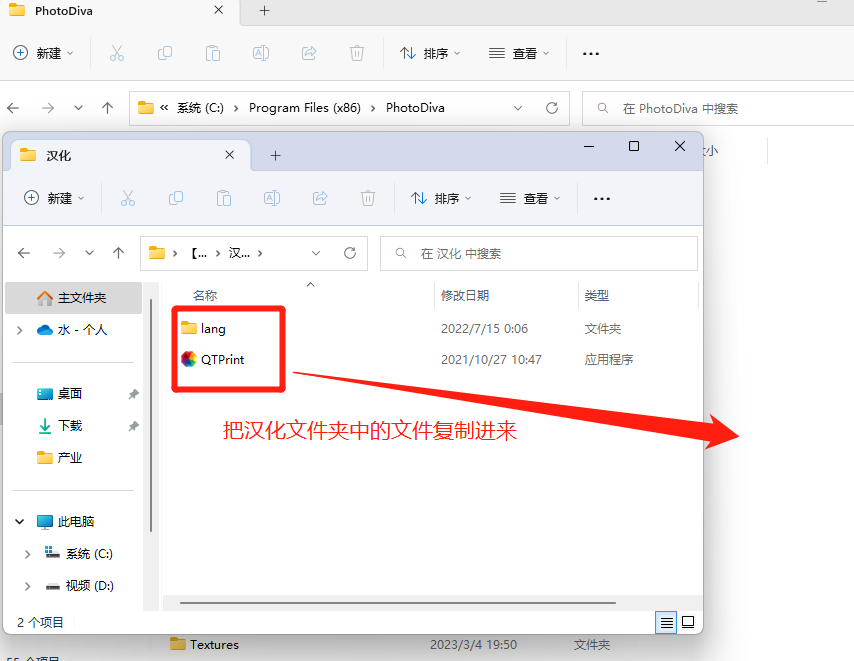The image size is (854, 661).
Task: Switch to details view in 汉化 status bar
Action: coord(667,622)
